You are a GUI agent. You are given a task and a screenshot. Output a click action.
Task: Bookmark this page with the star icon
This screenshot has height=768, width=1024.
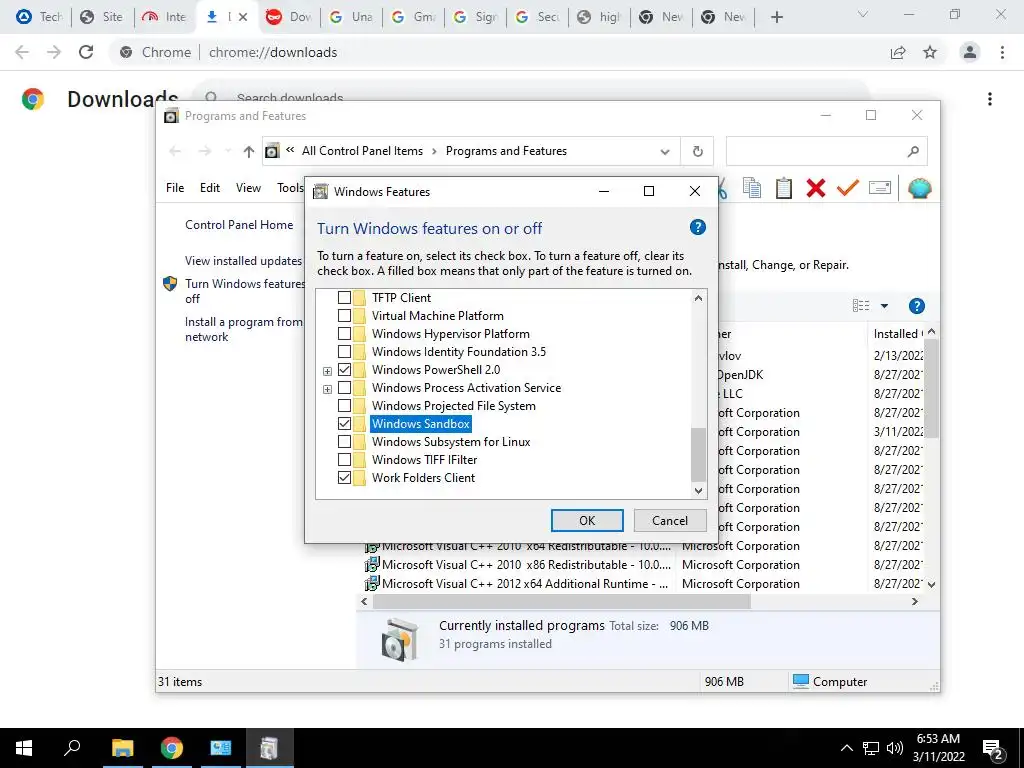click(x=930, y=52)
